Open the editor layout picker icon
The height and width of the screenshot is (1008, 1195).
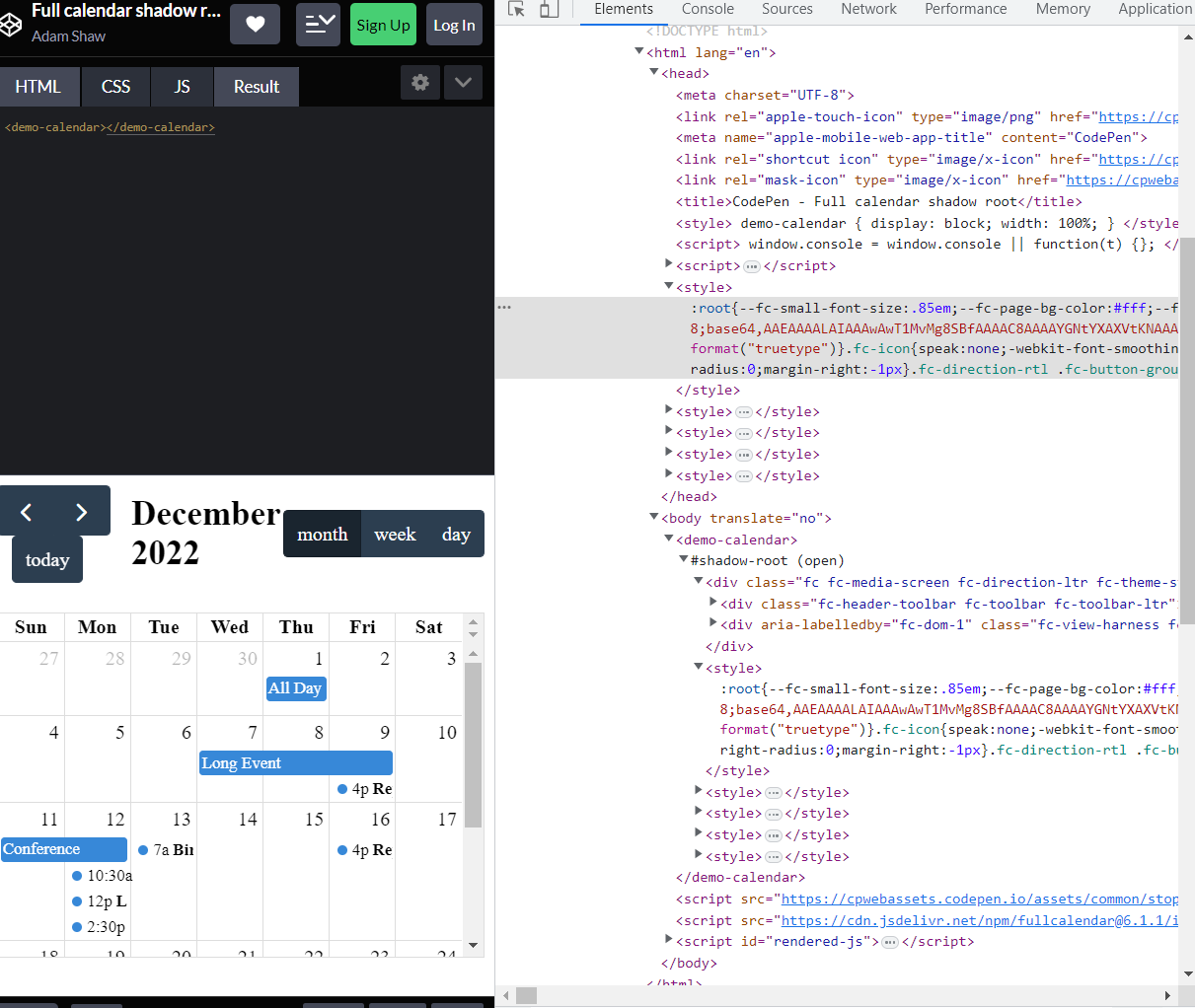tap(318, 24)
